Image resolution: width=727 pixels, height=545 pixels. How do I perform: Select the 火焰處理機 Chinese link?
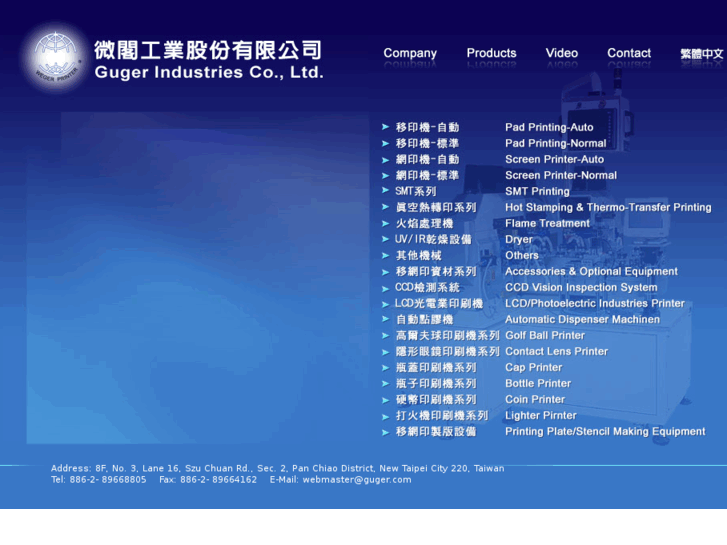[424, 224]
